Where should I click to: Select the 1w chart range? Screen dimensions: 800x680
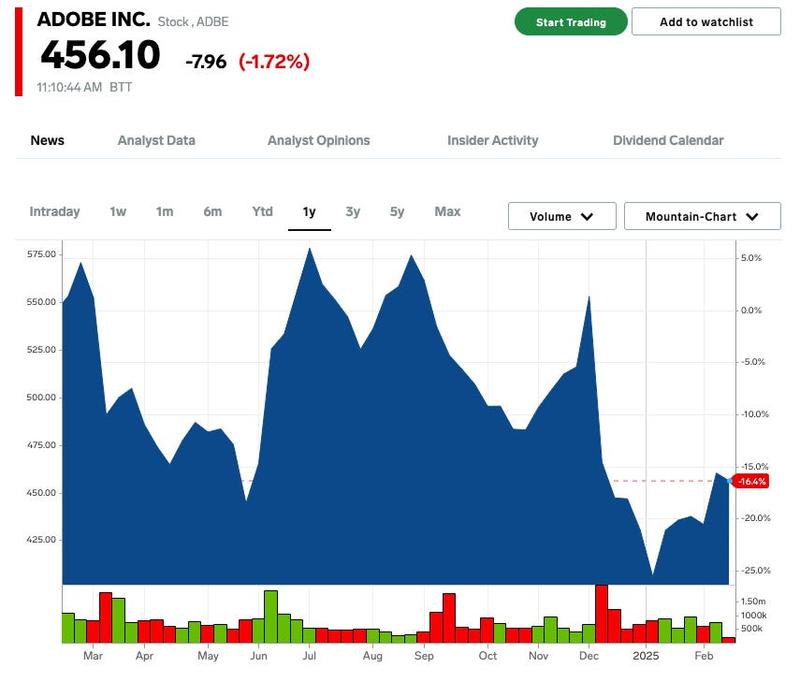point(118,212)
